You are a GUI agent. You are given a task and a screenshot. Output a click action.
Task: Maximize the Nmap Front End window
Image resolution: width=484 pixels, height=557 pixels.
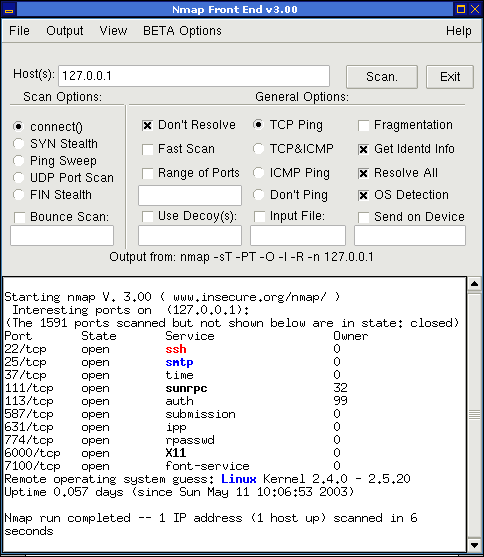[x=461, y=9]
